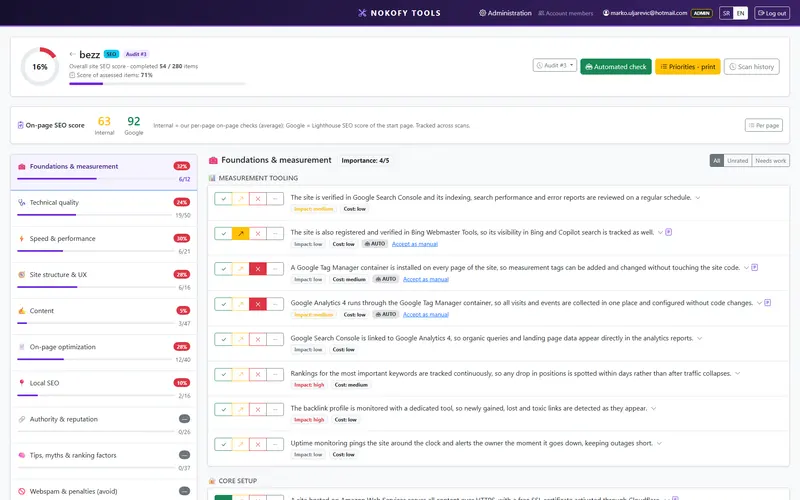Click the back arrow next to bezz
Viewport: 800px width, 500px height.
tap(72, 54)
